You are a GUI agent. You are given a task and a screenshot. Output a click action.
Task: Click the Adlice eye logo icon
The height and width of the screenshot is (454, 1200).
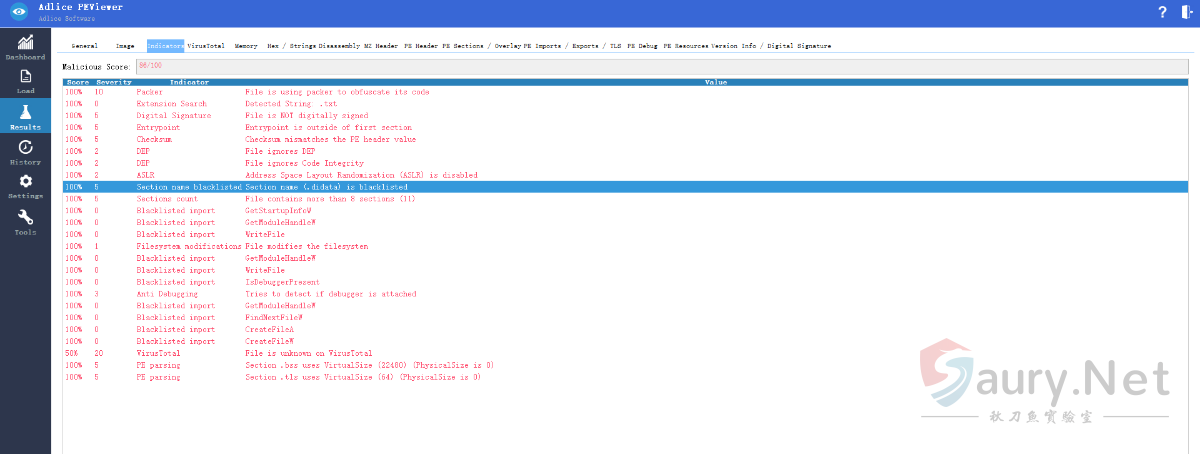(18, 12)
